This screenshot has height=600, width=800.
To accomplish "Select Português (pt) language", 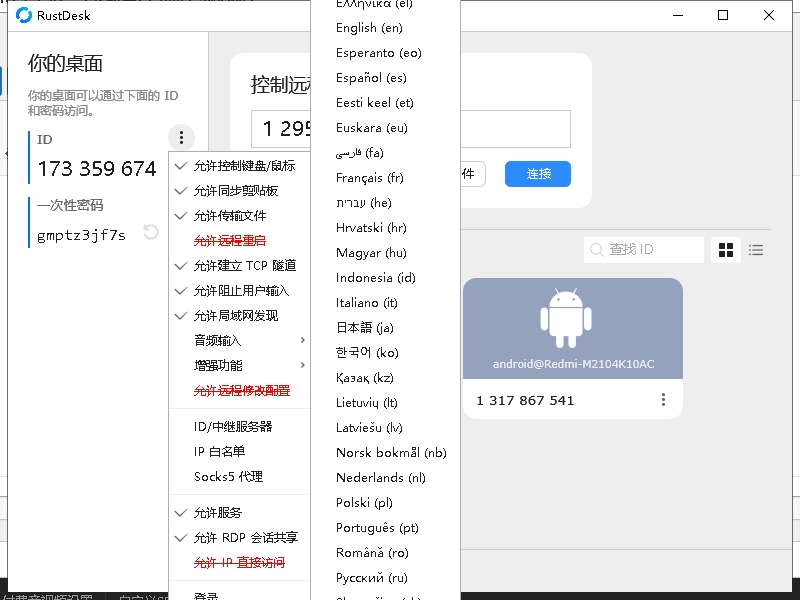I will [x=386, y=528].
